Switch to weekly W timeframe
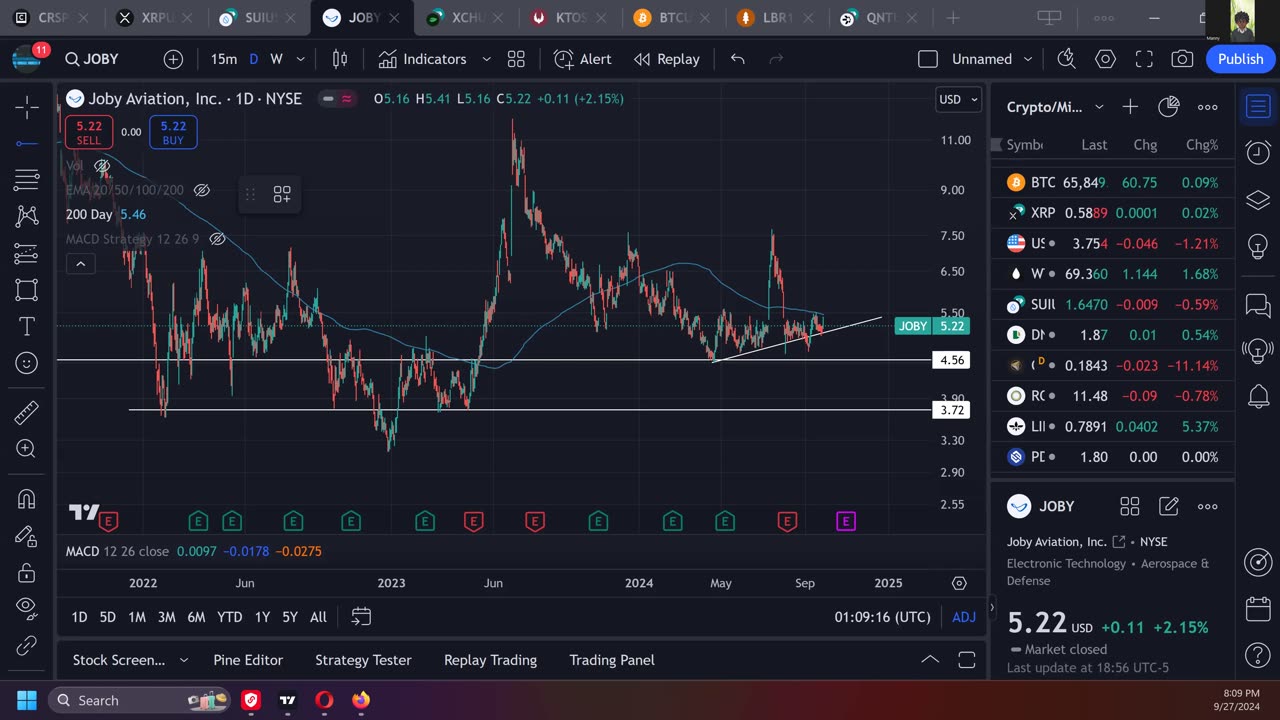 click(x=276, y=59)
